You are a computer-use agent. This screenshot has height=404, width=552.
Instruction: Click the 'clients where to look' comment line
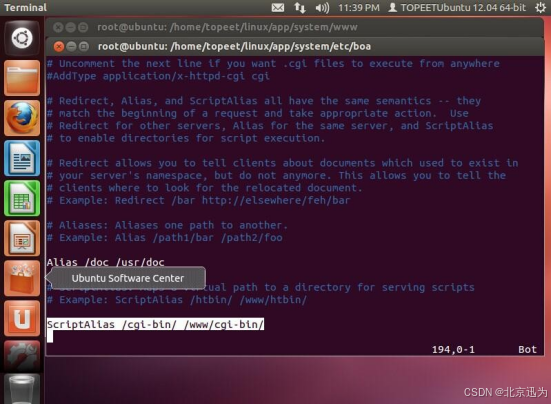pyautogui.click(x=205, y=188)
